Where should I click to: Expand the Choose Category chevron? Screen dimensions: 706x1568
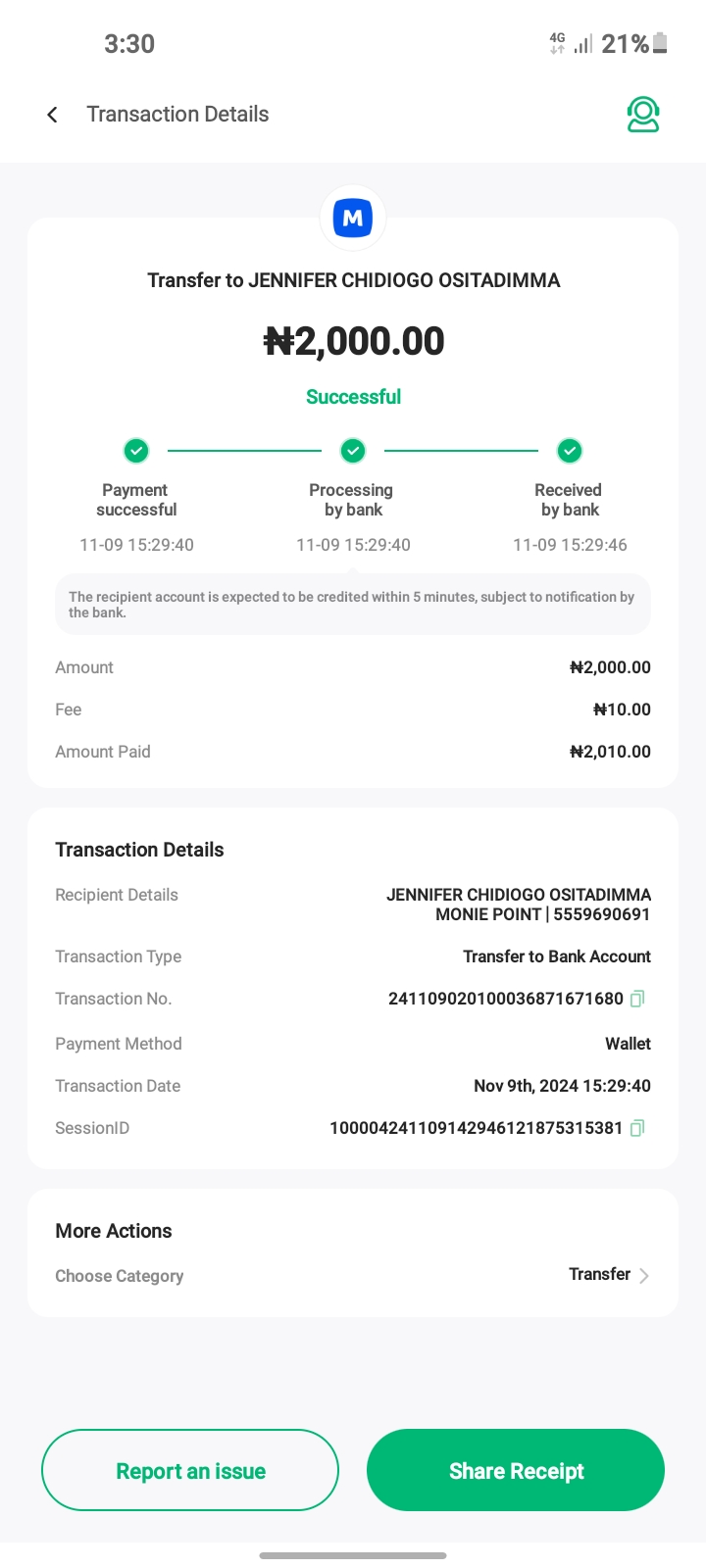(644, 1276)
